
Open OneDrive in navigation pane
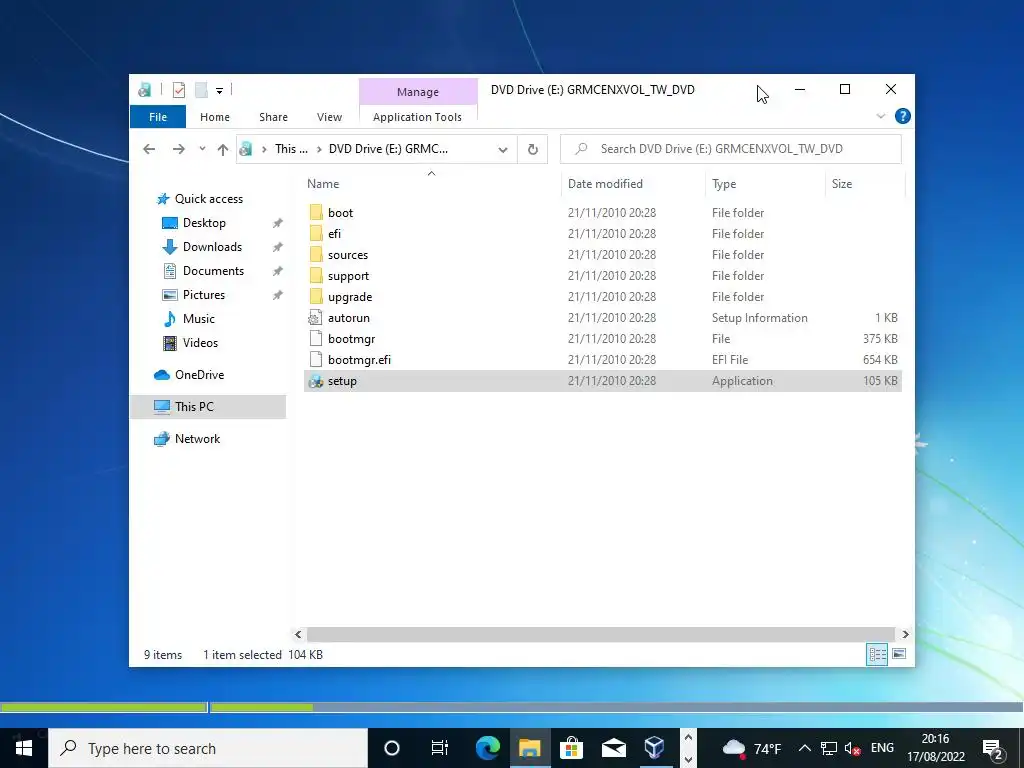coord(199,375)
